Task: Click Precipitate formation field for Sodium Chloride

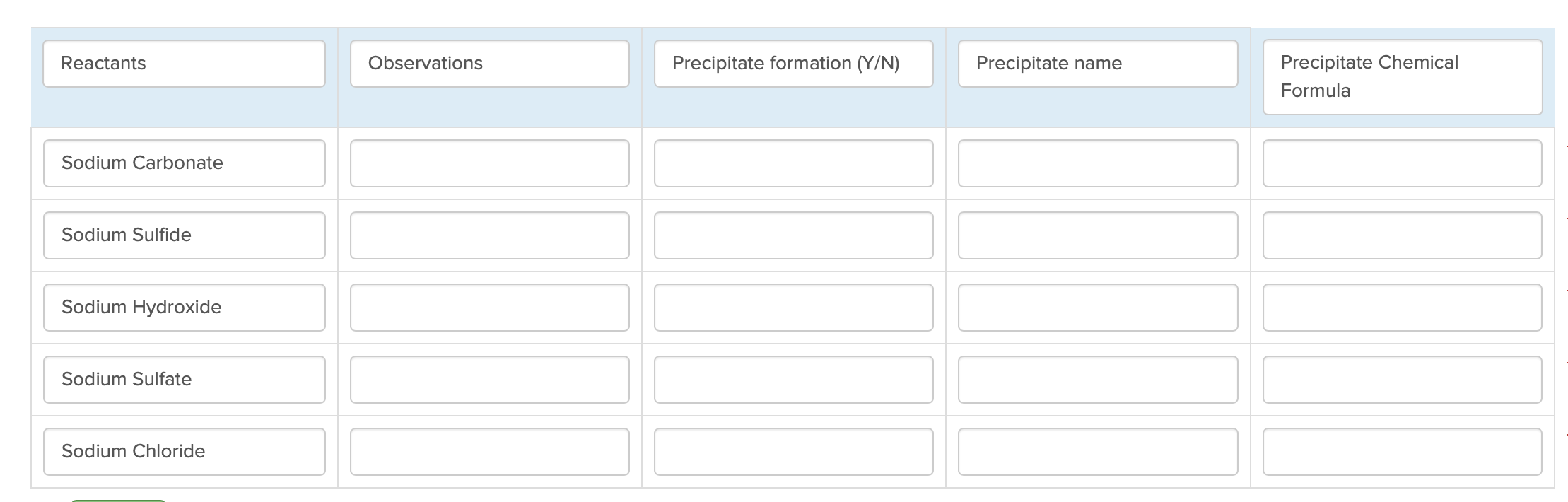Action: click(793, 452)
